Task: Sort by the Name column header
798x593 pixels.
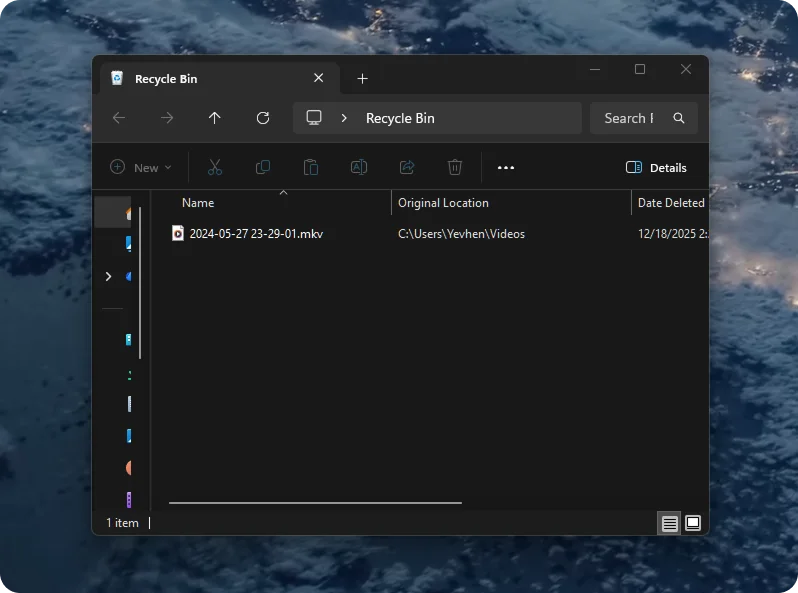Action: click(198, 203)
